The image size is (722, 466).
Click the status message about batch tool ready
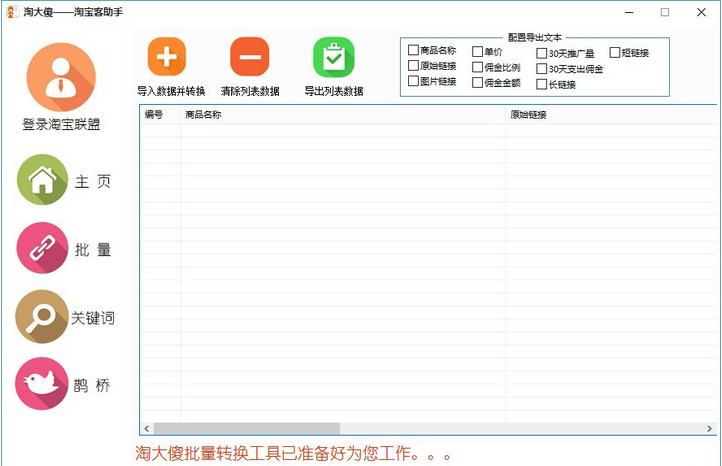tap(293, 454)
